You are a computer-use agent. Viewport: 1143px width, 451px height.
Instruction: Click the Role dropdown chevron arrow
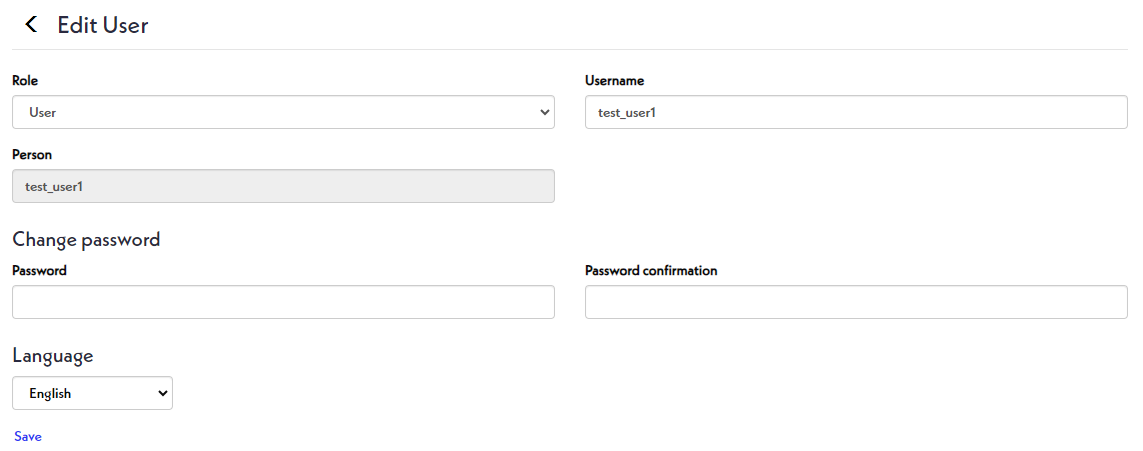(545, 112)
